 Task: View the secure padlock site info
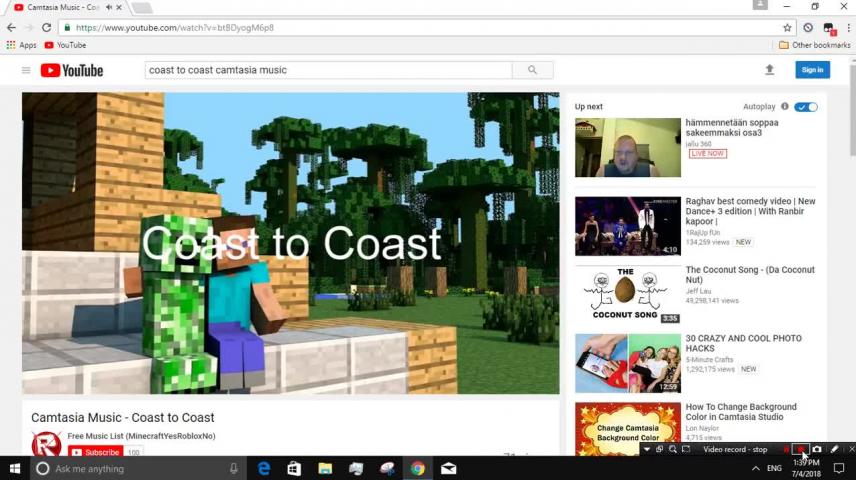[67, 27]
